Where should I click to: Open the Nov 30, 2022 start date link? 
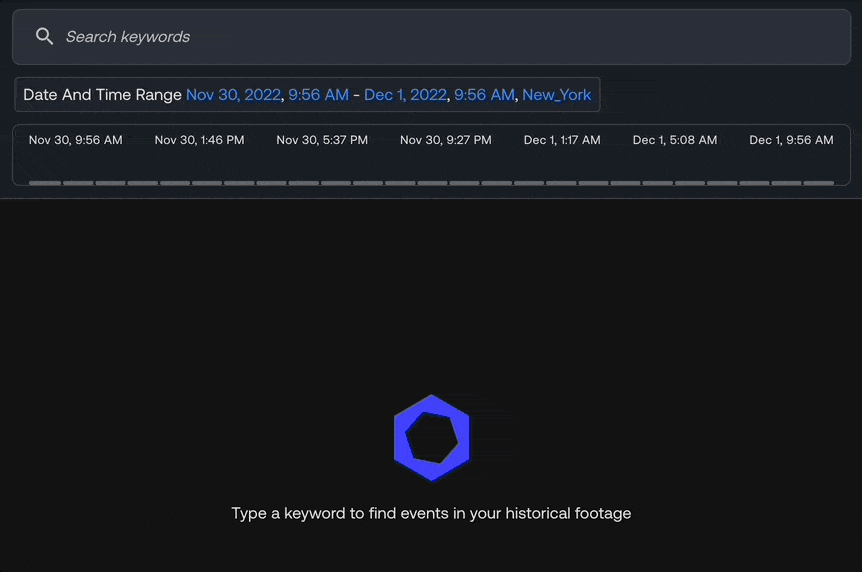click(x=234, y=95)
